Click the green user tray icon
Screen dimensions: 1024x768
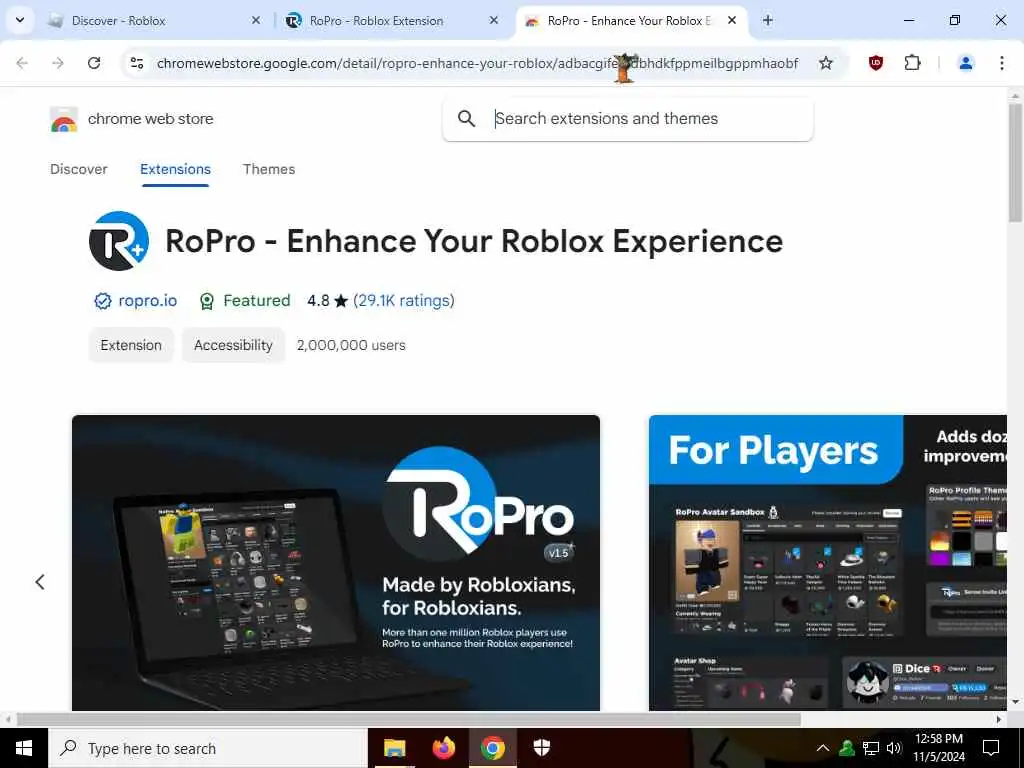click(847, 748)
